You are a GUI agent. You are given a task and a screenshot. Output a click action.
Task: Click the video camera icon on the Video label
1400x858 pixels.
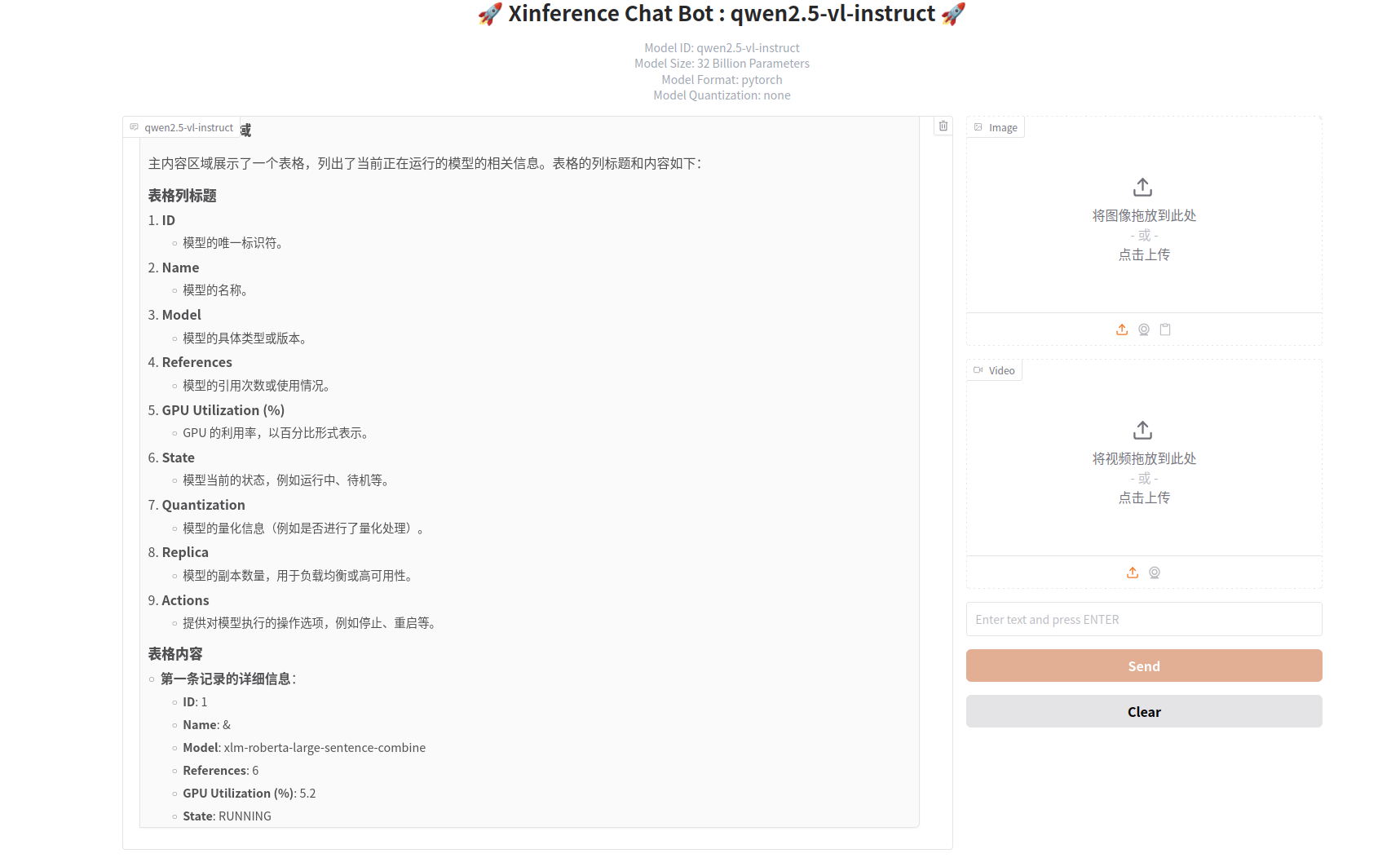(x=978, y=369)
